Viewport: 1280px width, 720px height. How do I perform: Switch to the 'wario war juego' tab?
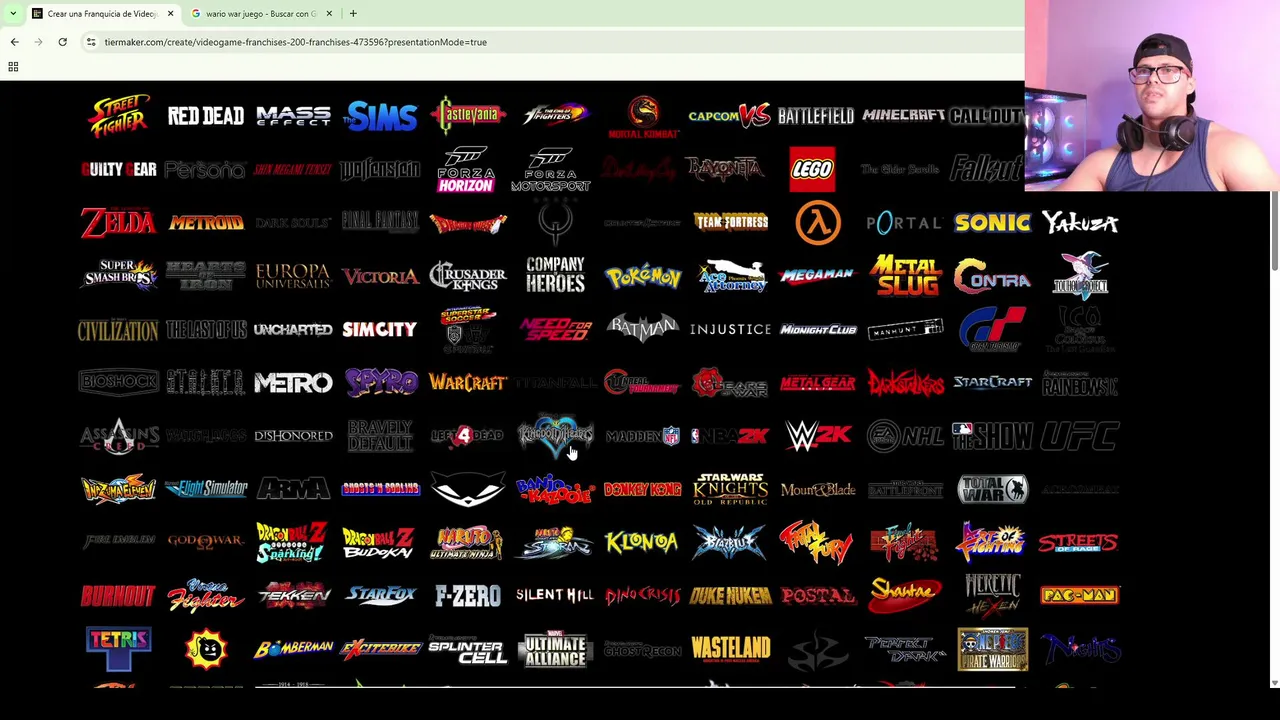tap(260, 13)
